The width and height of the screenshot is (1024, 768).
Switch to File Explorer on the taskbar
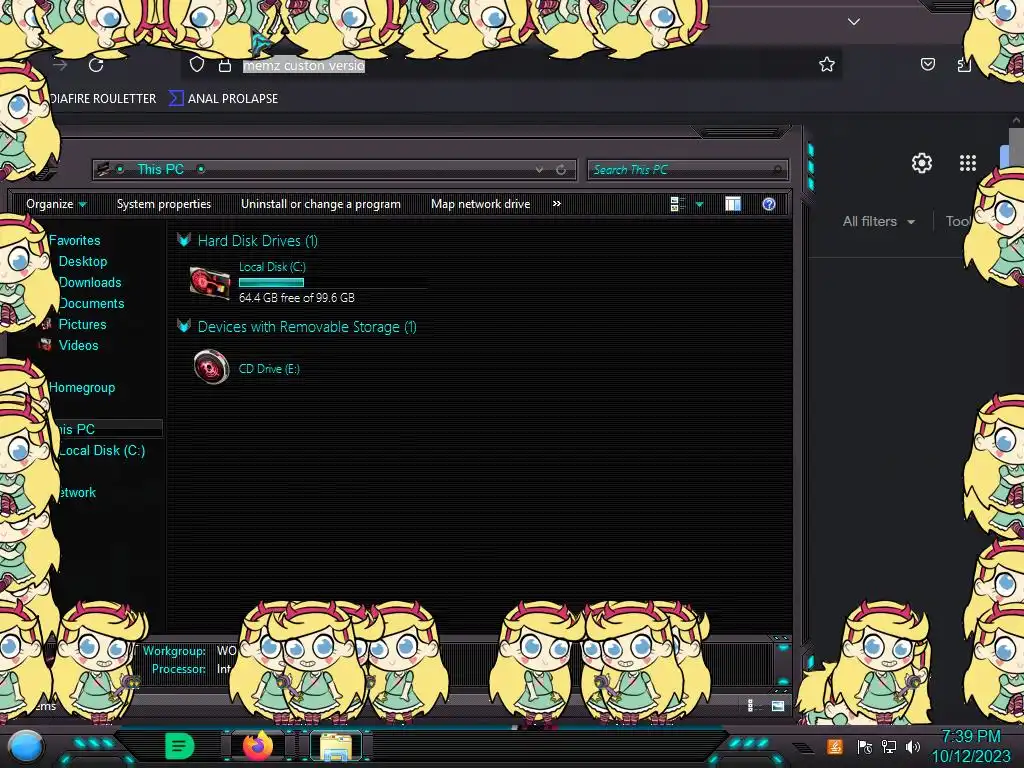point(336,746)
